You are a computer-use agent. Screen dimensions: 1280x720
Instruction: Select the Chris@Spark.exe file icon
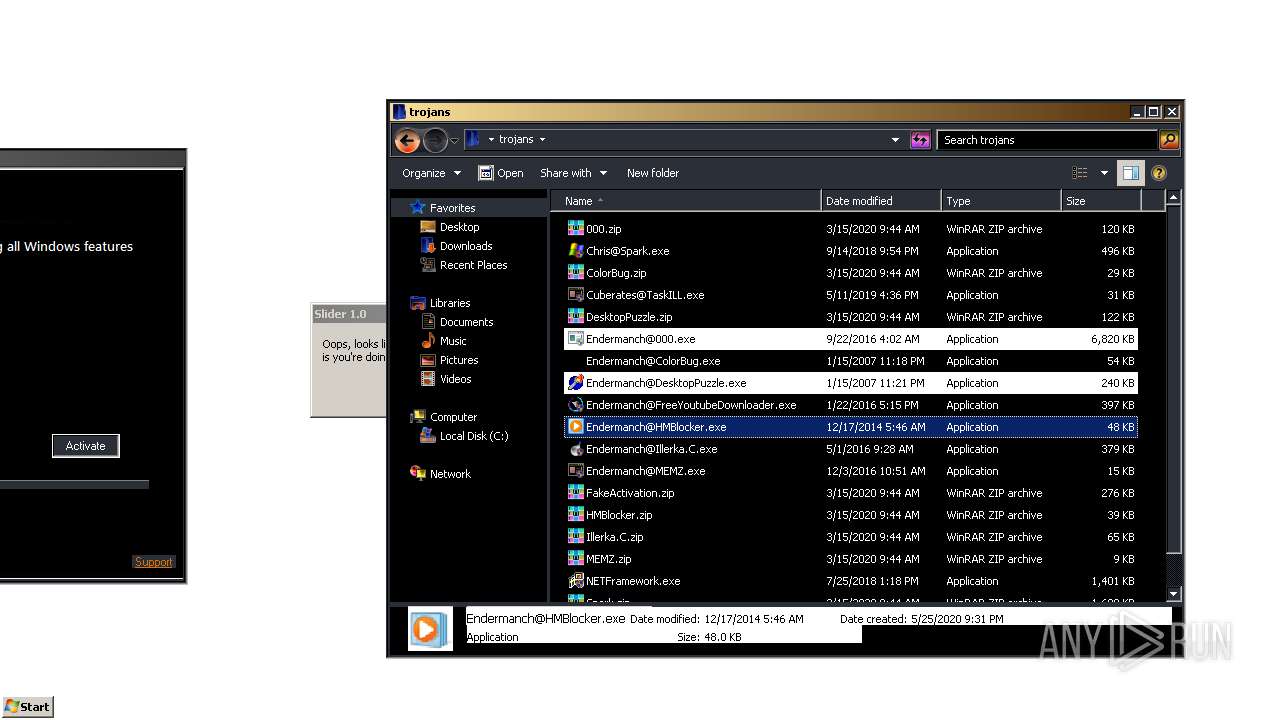click(x=575, y=251)
